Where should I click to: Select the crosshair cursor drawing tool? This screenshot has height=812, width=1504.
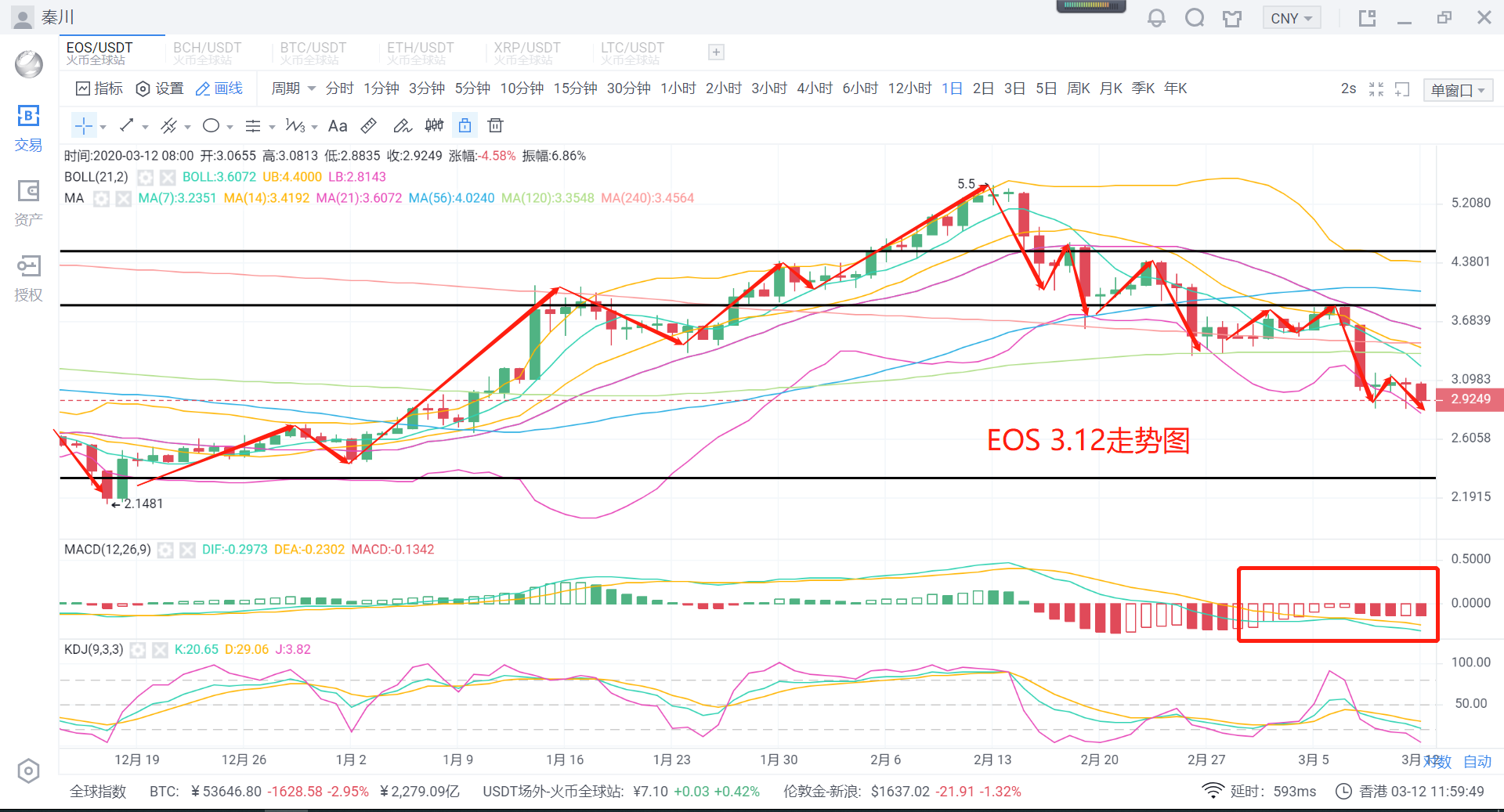[x=83, y=125]
